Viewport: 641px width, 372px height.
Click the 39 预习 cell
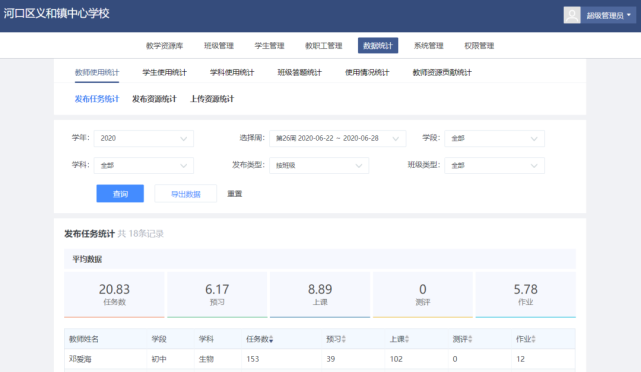coord(331,359)
